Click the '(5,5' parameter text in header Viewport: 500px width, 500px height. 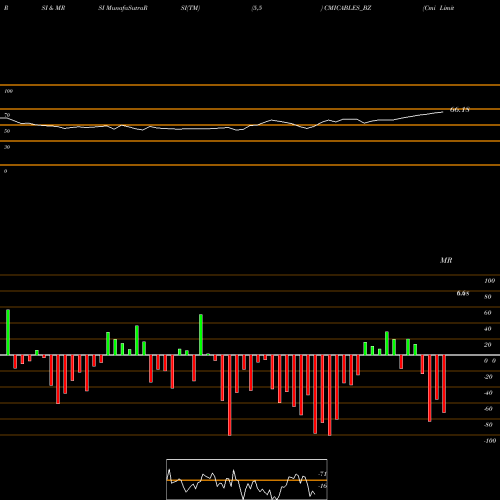(257, 8)
